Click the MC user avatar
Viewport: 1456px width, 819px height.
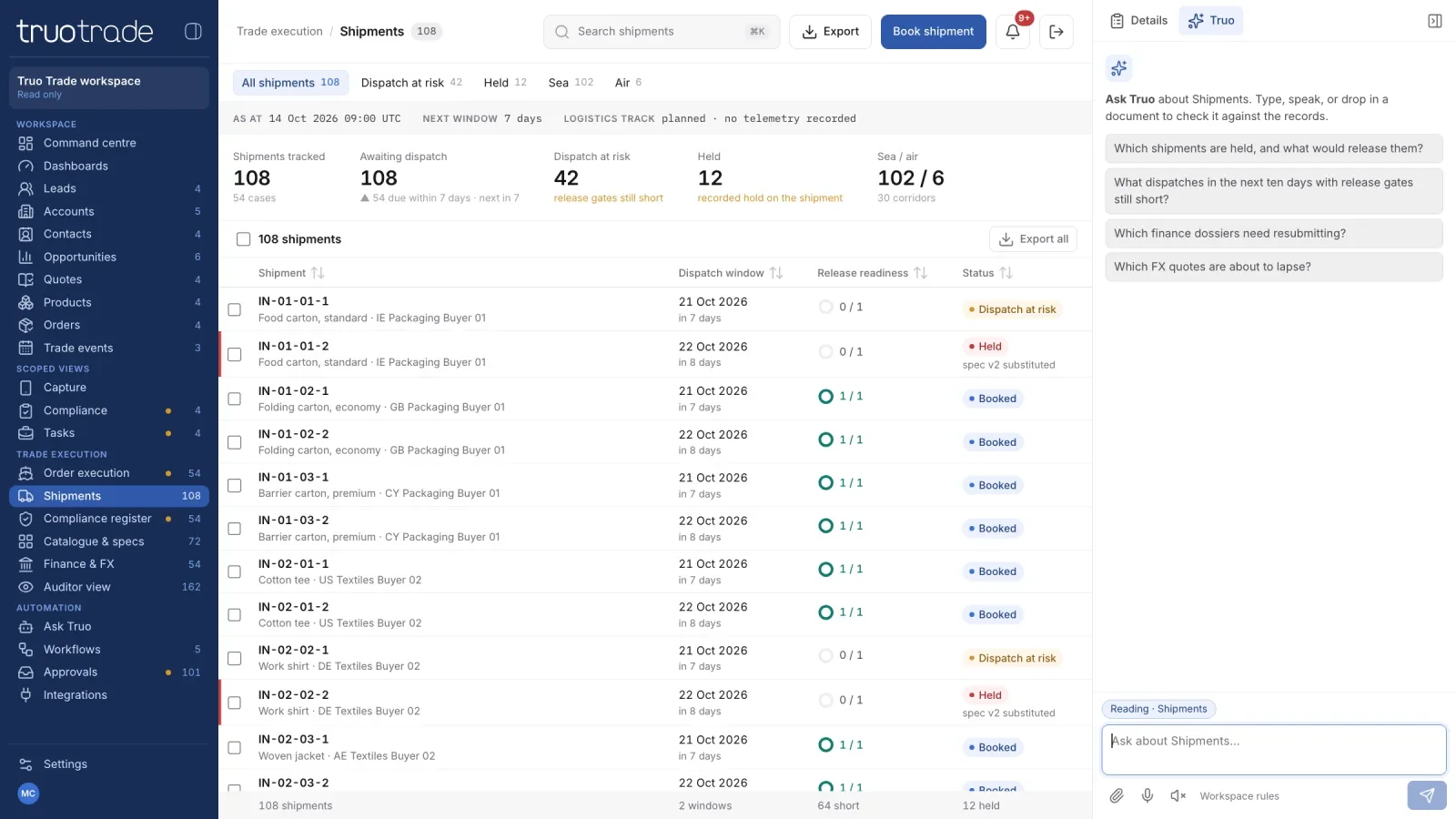(28, 794)
